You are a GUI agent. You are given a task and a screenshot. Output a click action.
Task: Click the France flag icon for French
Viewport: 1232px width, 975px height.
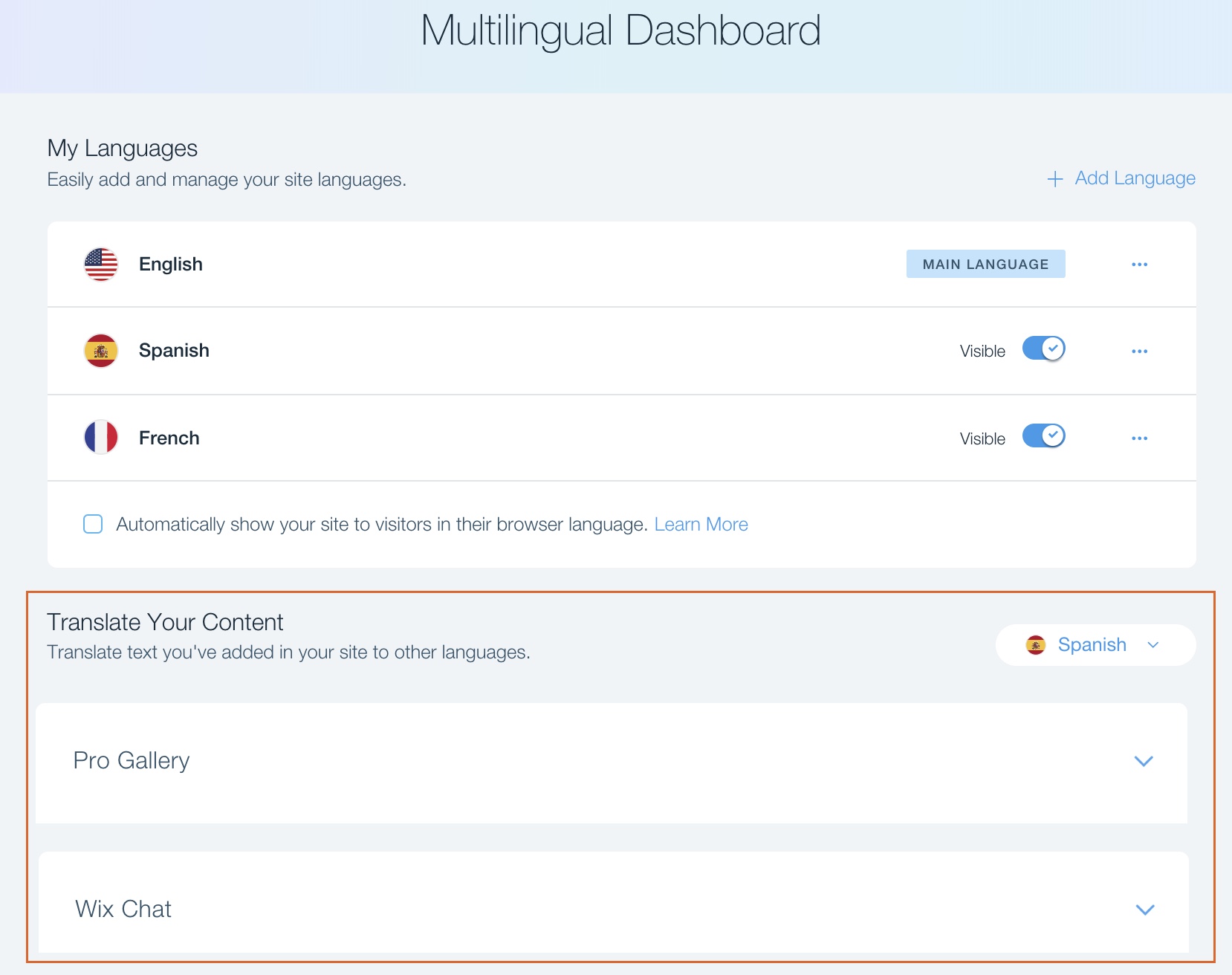tap(101, 437)
